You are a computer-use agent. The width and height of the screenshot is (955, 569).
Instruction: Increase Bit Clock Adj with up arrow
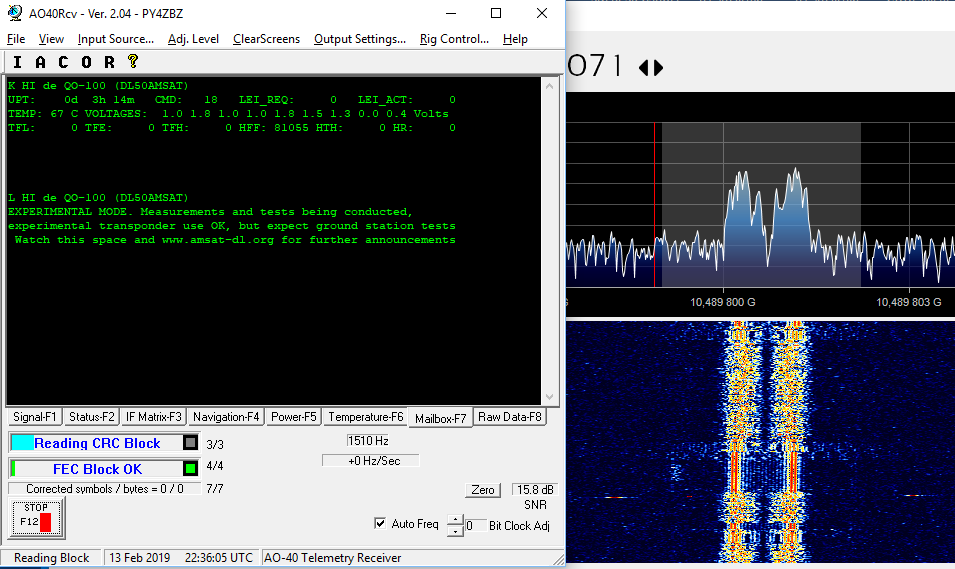click(455, 519)
